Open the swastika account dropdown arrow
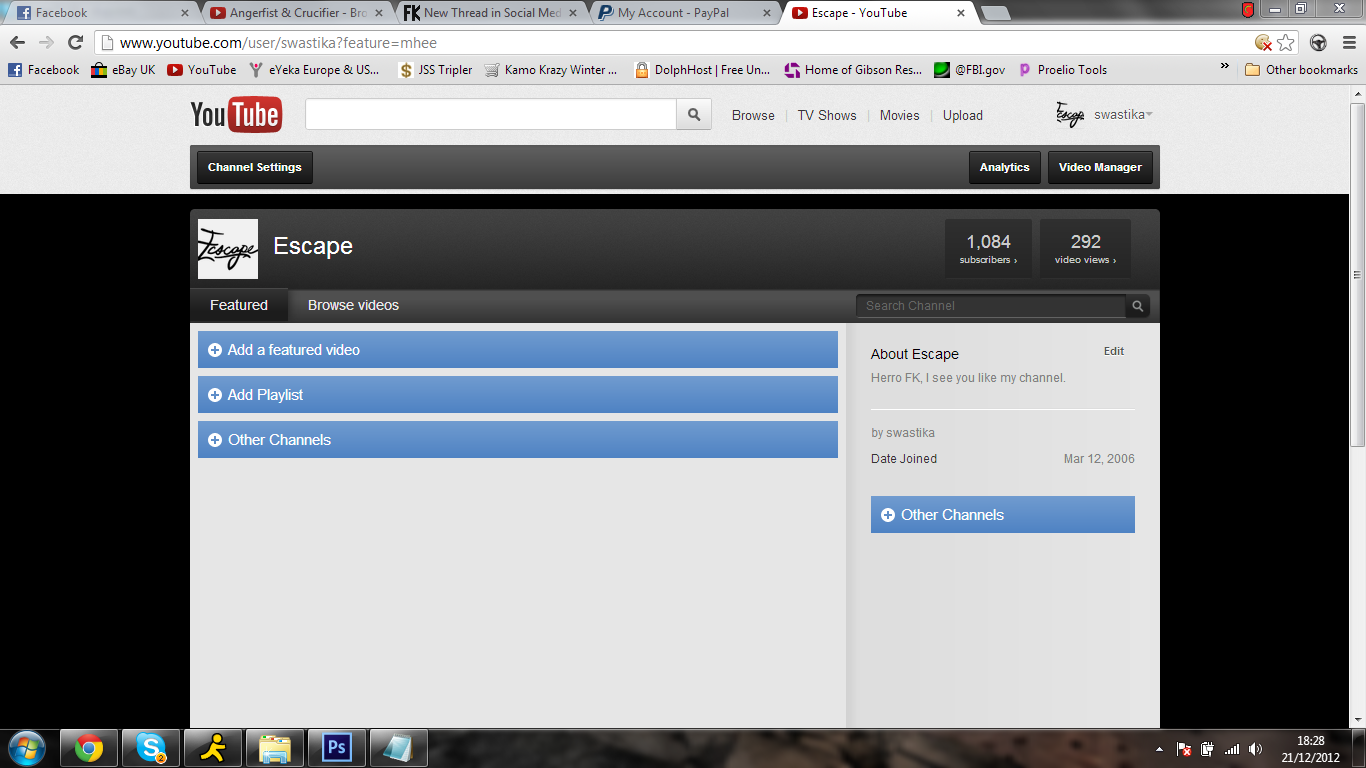1366x768 pixels. point(1150,115)
